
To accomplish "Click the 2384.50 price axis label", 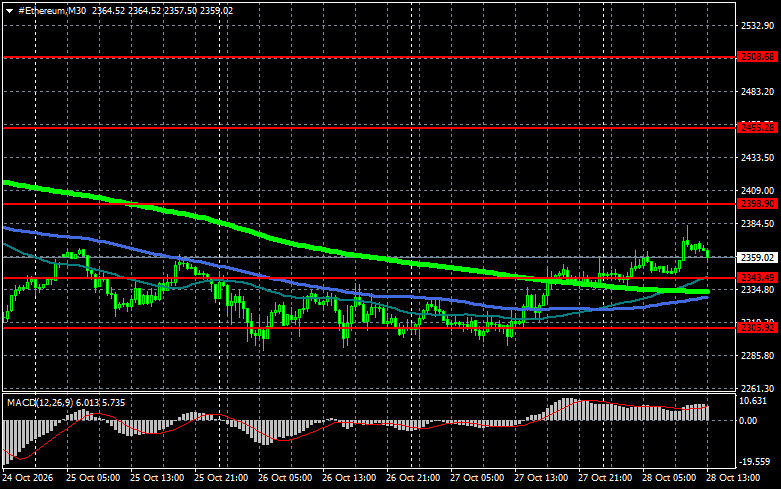I will pyautogui.click(x=758, y=224).
